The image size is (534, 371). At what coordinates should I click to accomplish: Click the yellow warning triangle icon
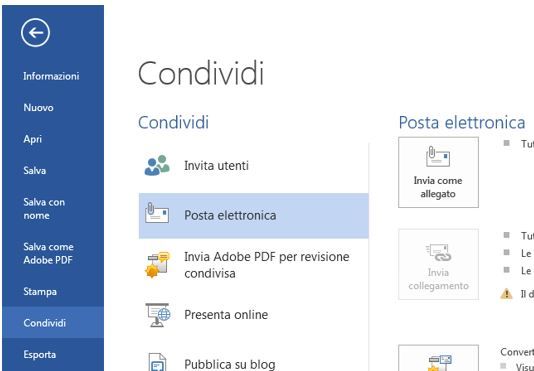click(x=506, y=293)
